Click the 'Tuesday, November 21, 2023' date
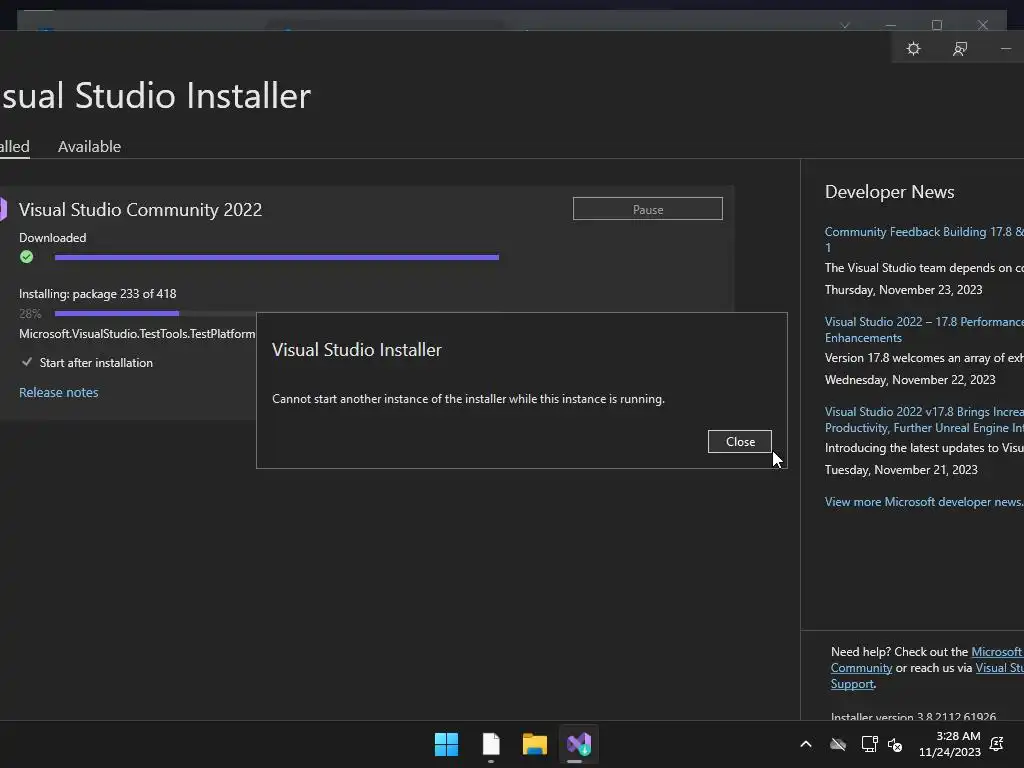Screen dimensions: 1024x768 pos(901,470)
